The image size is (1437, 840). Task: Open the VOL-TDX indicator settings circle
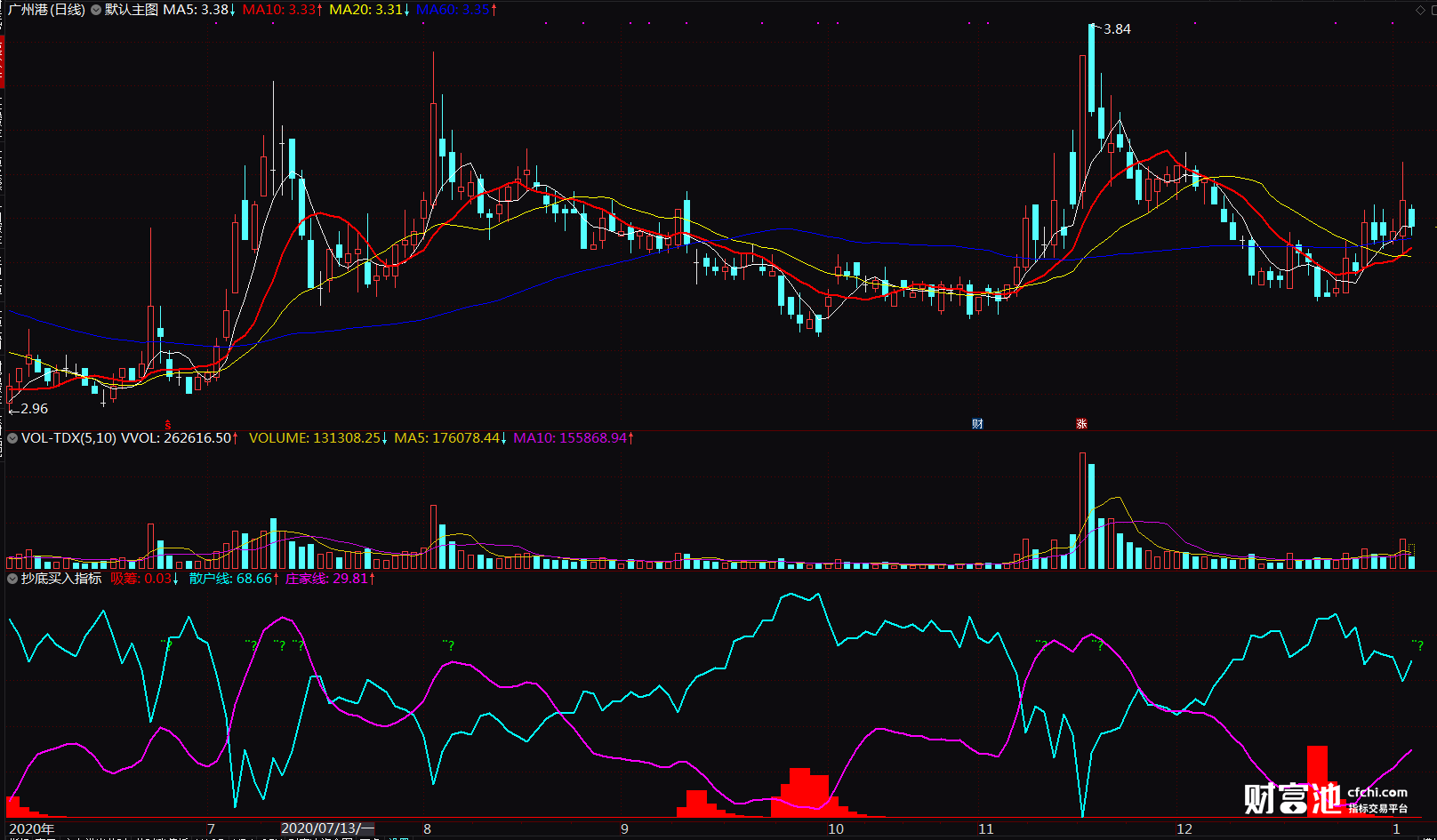[12, 438]
